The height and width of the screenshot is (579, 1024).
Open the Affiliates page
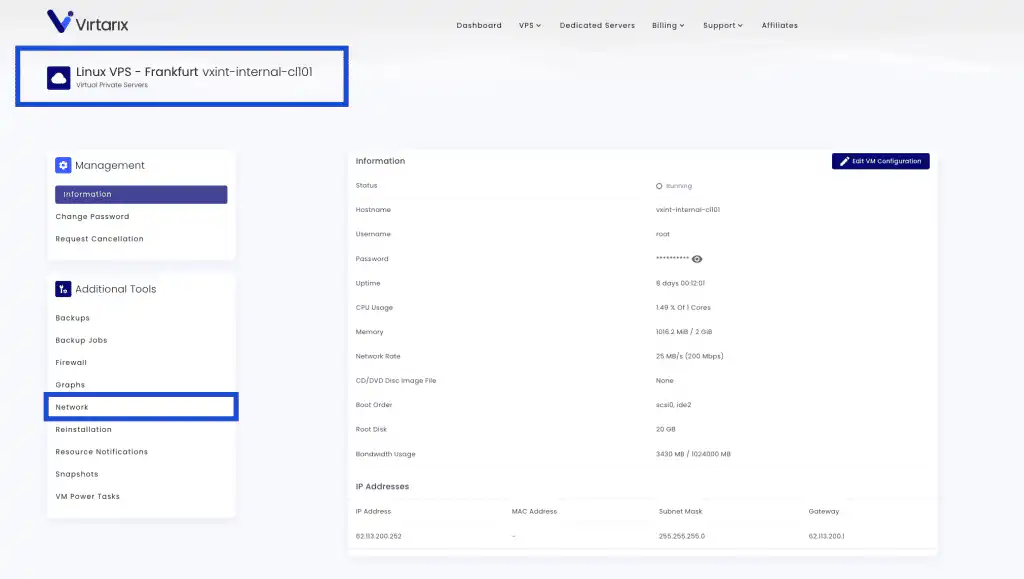pos(779,25)
